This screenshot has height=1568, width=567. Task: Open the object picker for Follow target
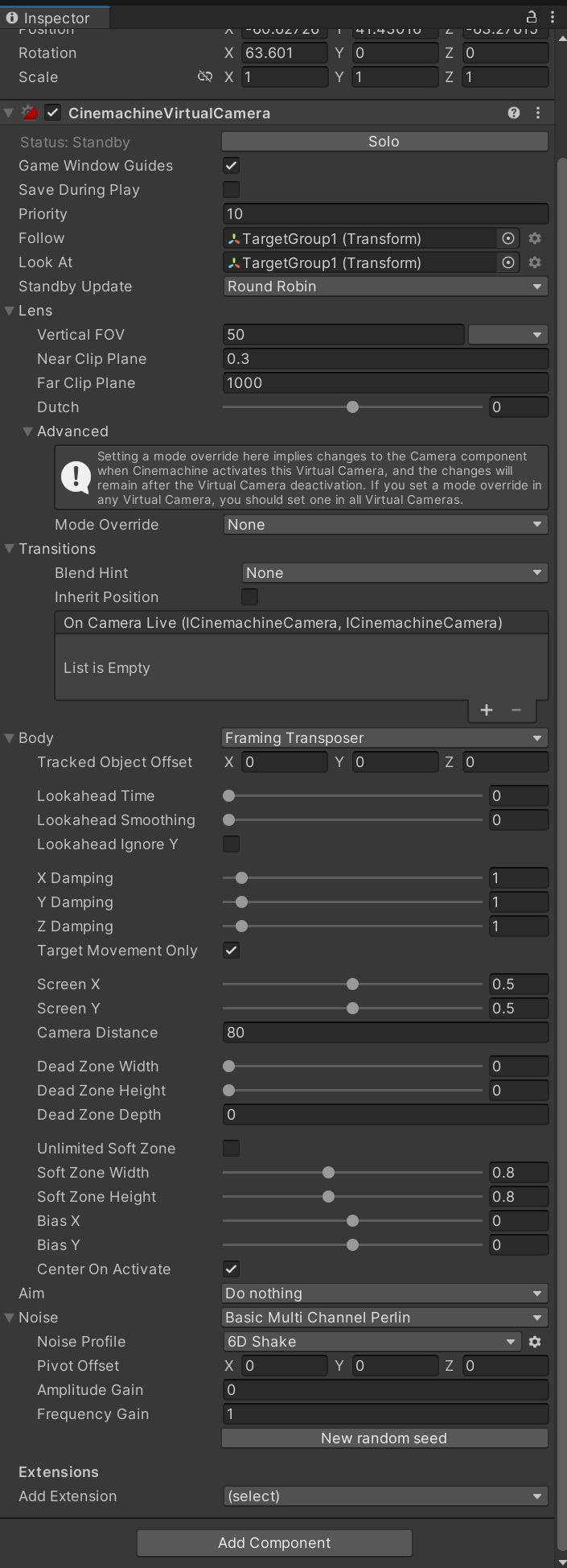click(508, 238)
